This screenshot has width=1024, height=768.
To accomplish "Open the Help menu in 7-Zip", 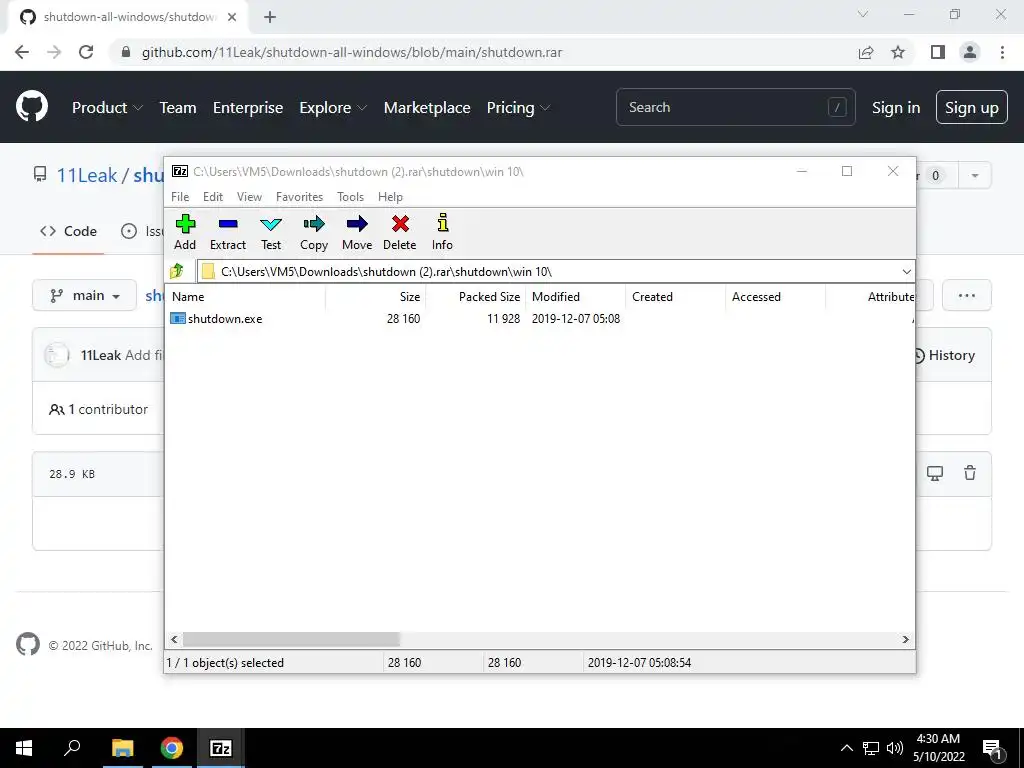I will [x=390, y=197].
